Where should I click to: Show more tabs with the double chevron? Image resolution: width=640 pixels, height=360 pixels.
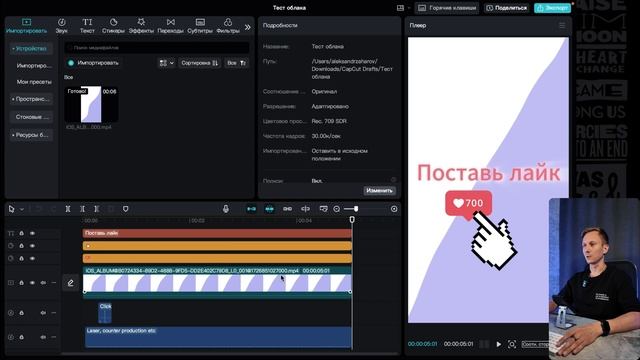248,27
